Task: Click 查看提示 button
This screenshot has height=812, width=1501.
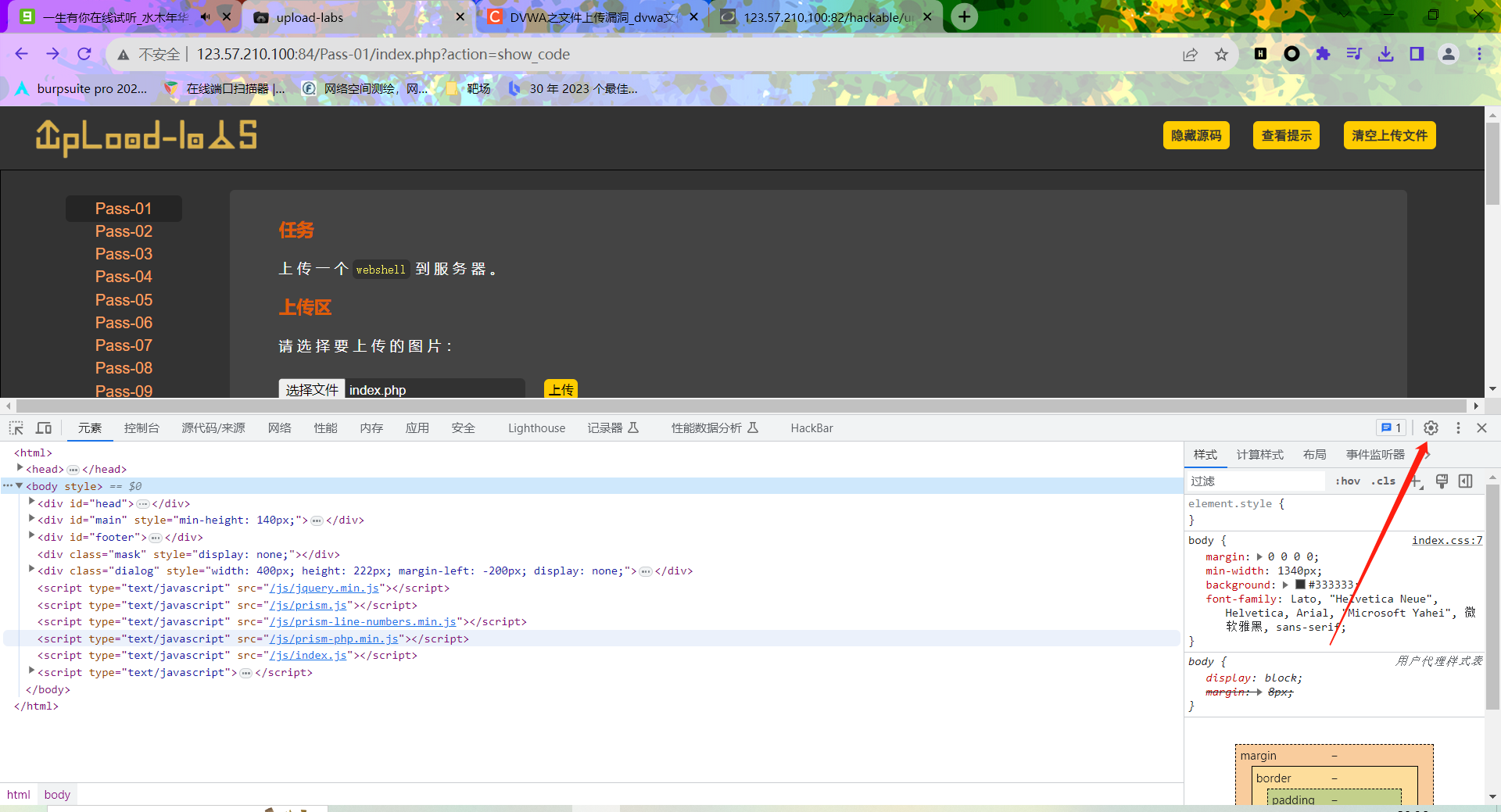Action: tap(1286, 135)
